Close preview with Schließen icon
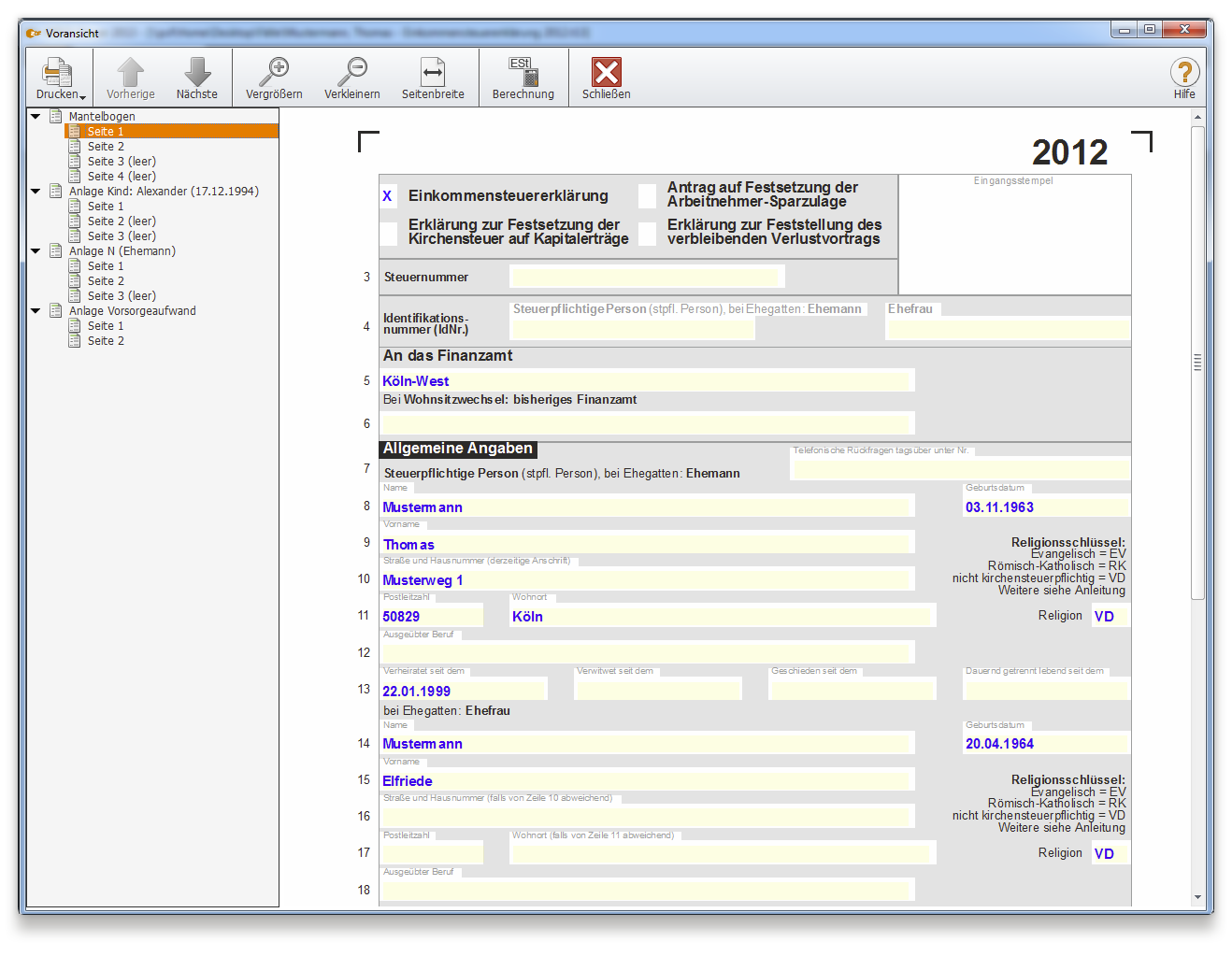The height and width of the screenshot is (956, 1232). click(607, 73)
